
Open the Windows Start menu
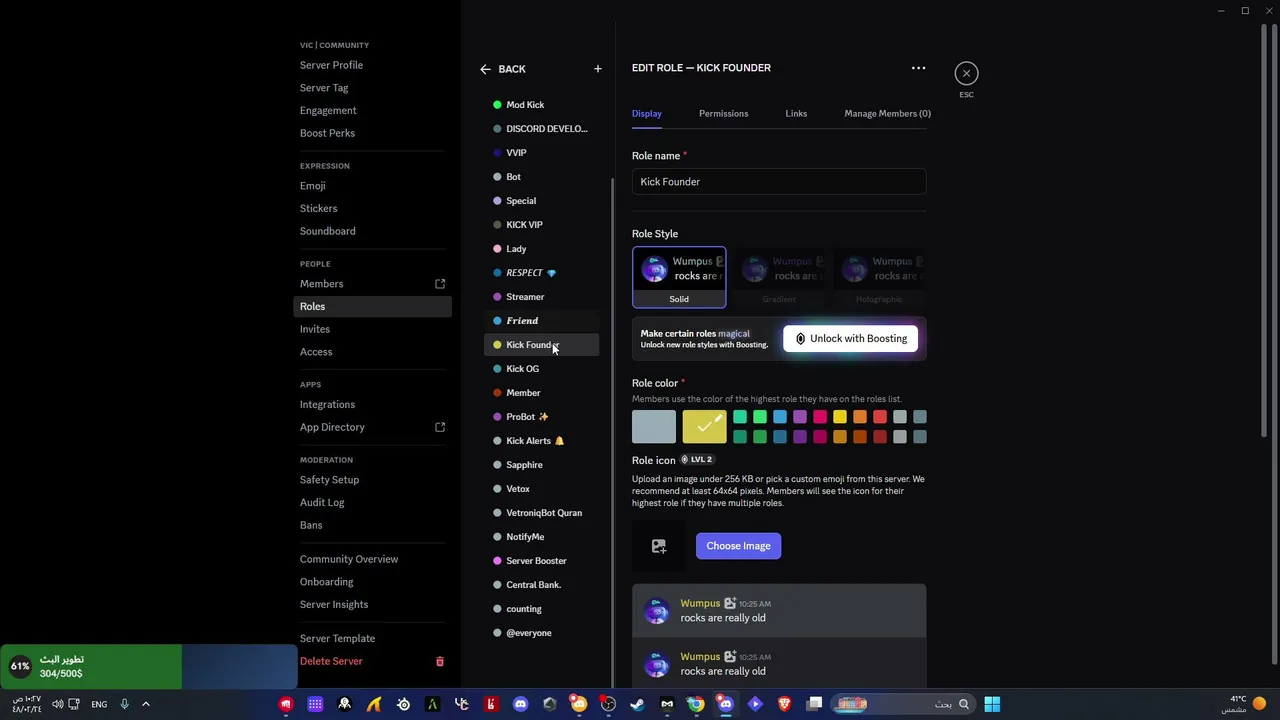(x=992, y=704)
